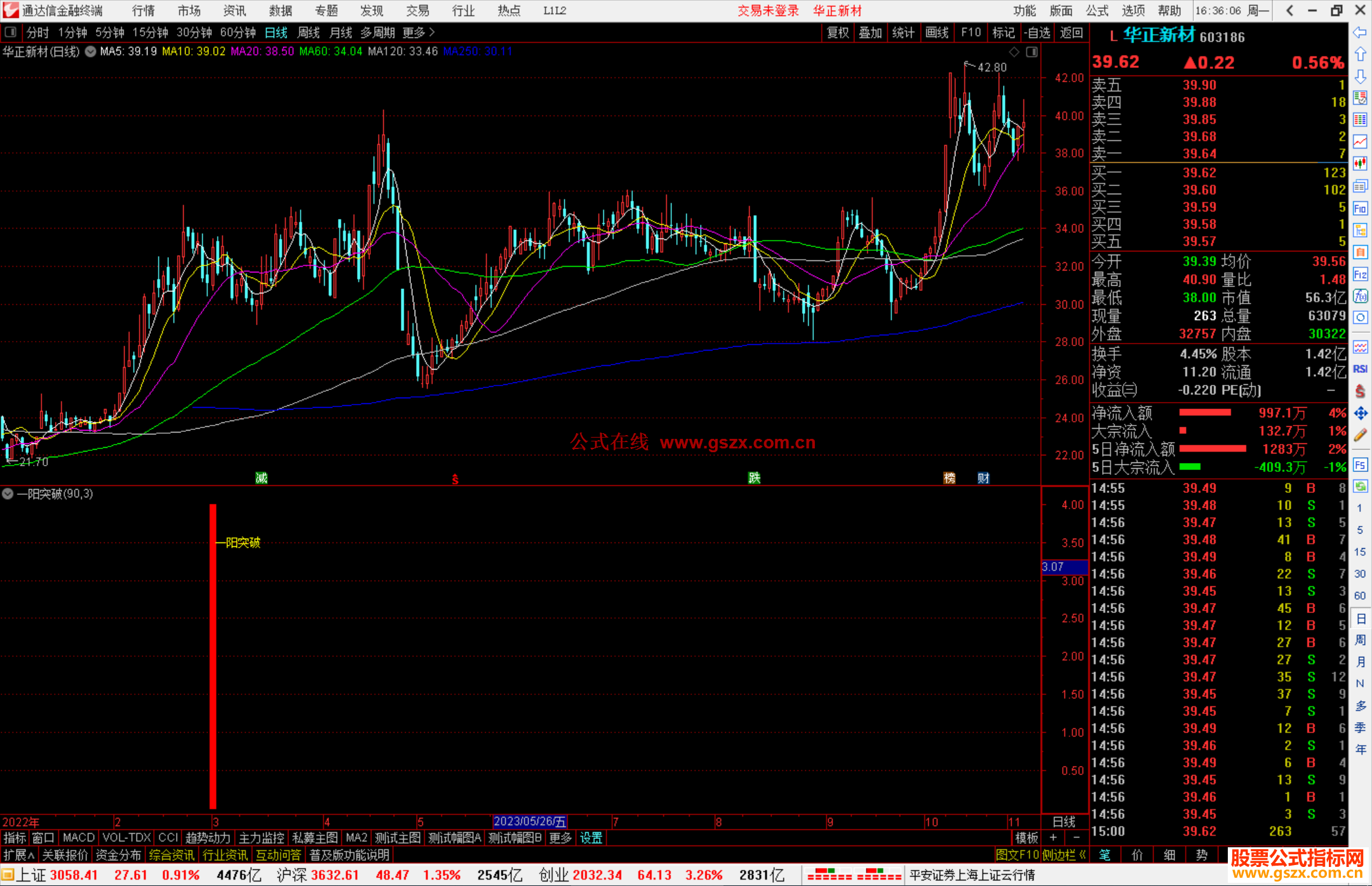This screenshot has width=1372, height=886.
Task: Open the 公式 menu
Action: pos(1097,11)
